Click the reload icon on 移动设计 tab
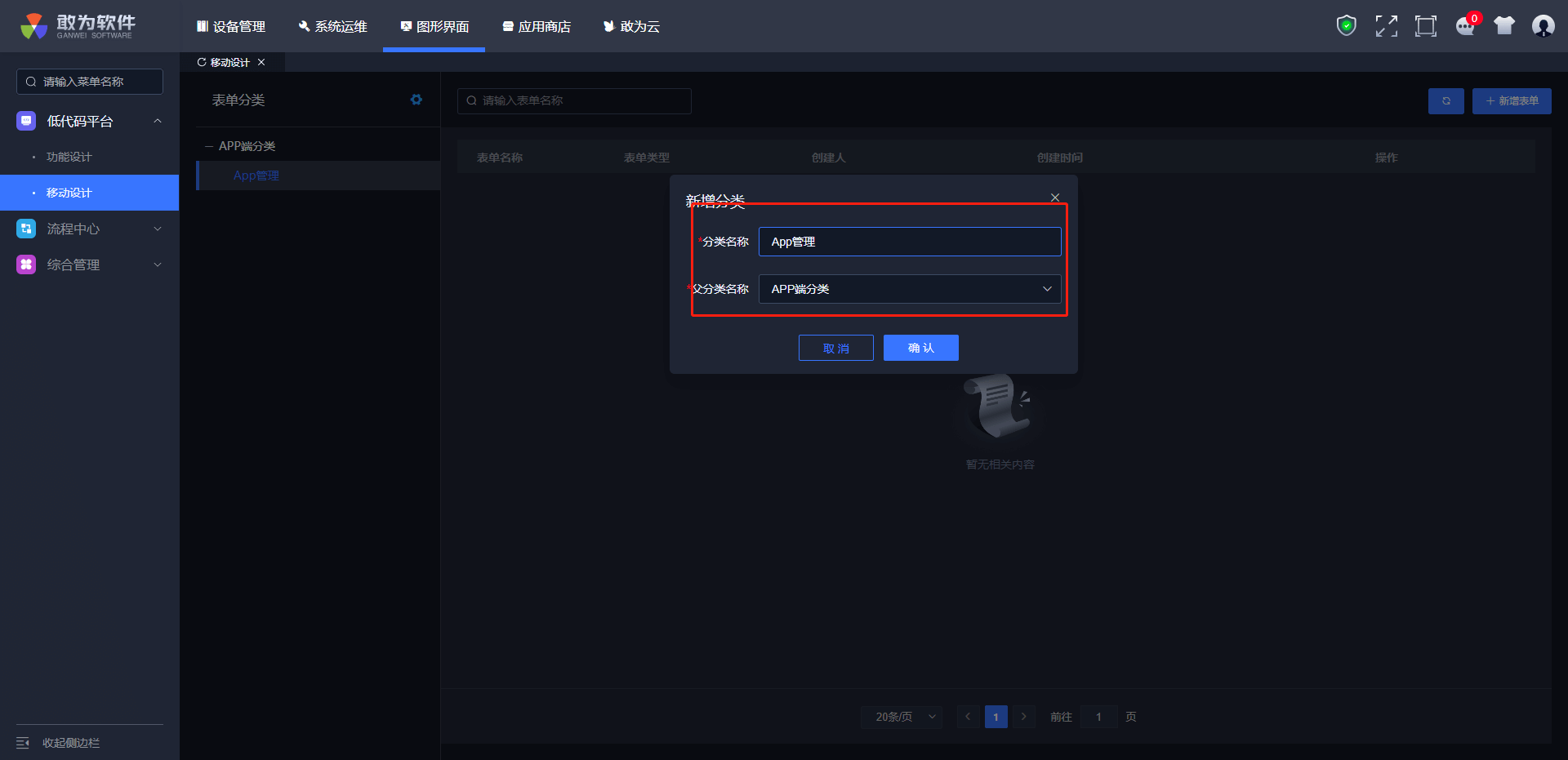This screenshot has width=1568, height=760. (x=202, y=62)
